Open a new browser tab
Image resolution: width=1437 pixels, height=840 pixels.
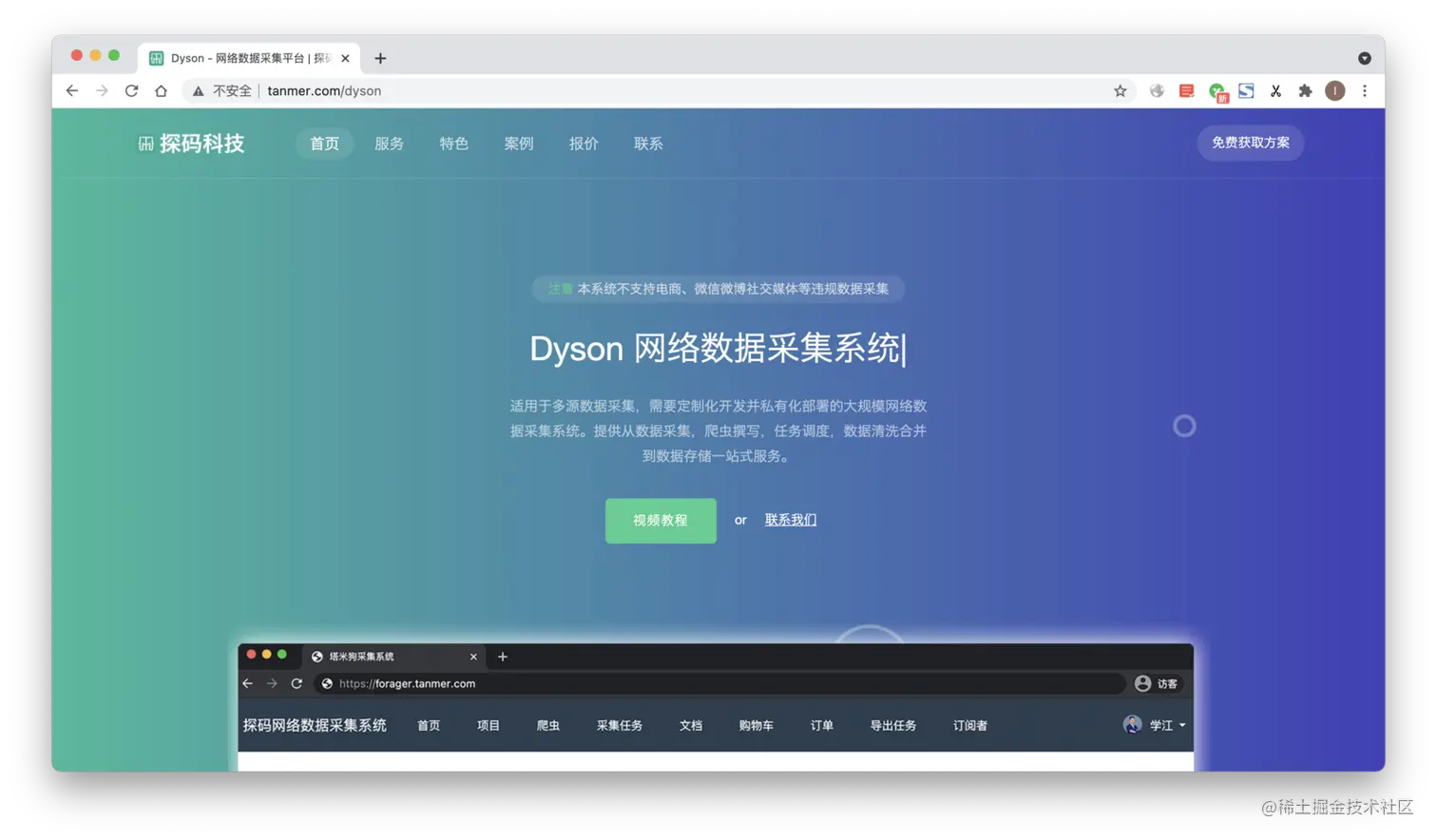pos(380,58)
